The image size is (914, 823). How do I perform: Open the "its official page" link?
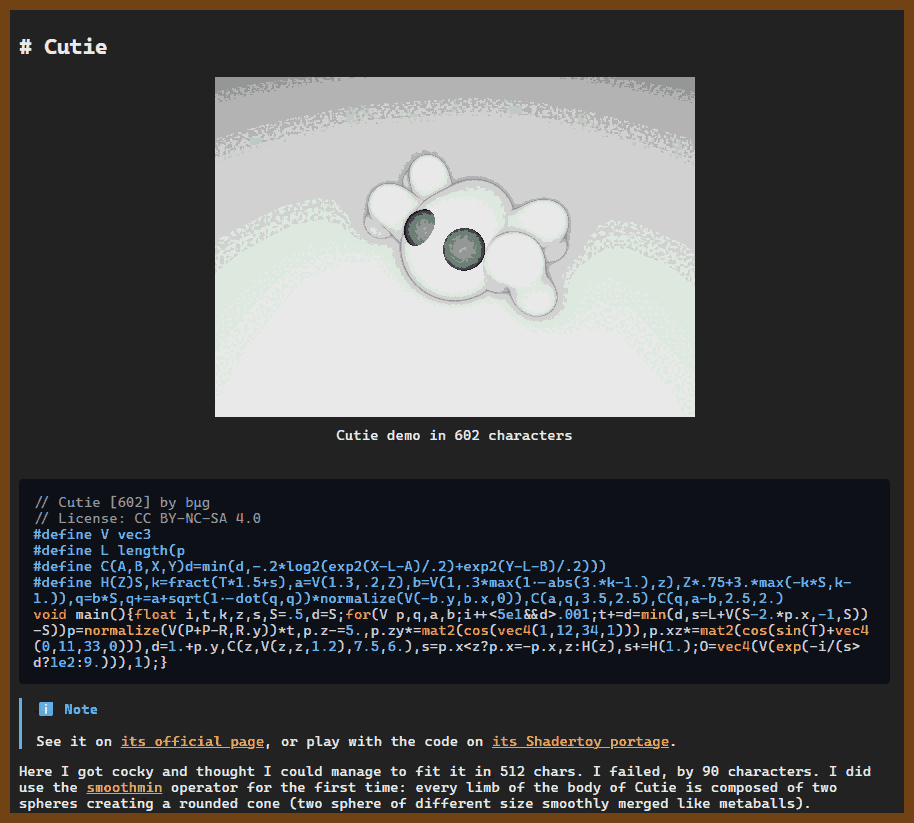pyautogui.click(x=193, y=741)
